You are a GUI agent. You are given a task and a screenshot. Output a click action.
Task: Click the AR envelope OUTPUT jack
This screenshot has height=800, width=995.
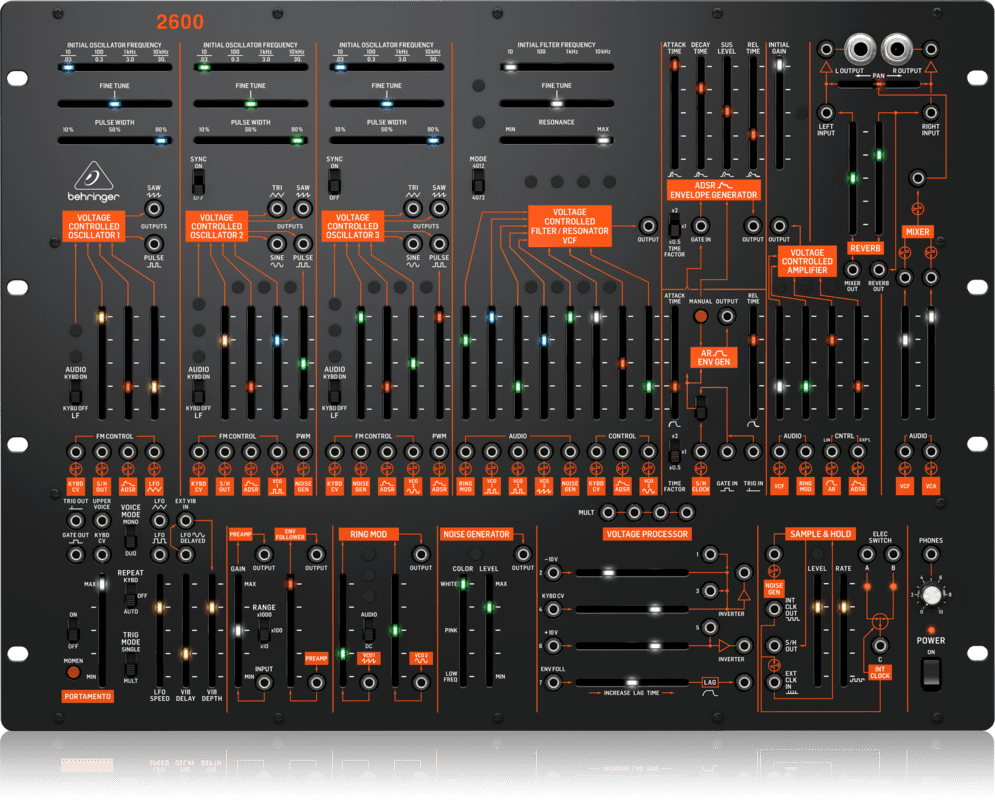[x=727, y=316]
